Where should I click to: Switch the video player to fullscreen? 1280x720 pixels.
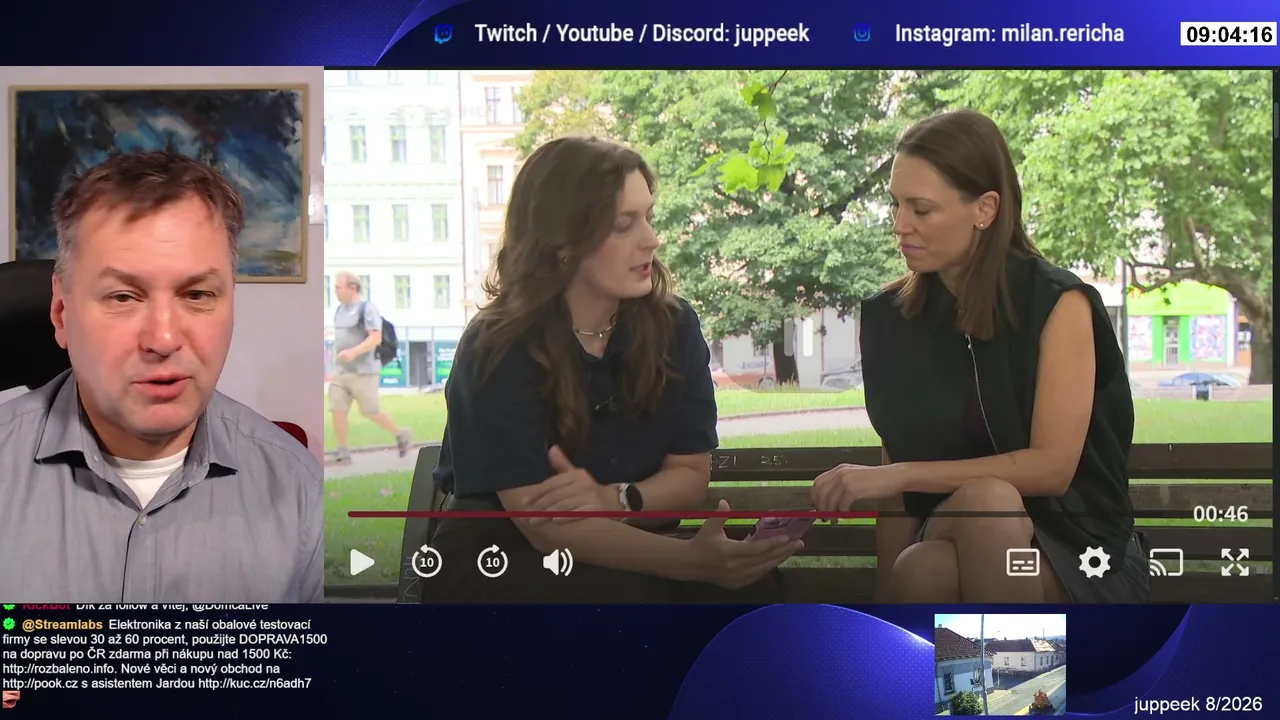tap(1235, 562)
